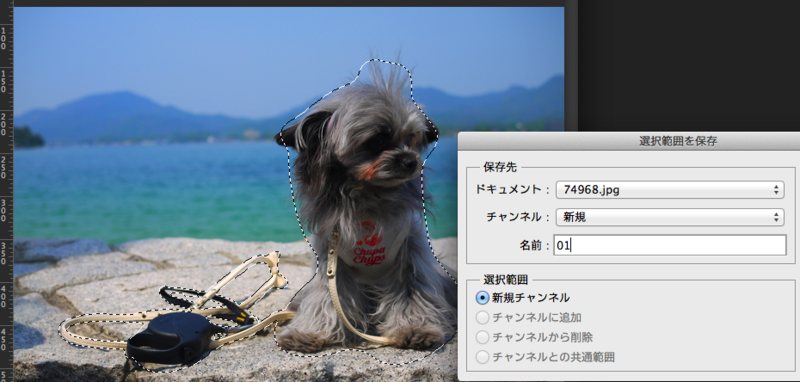Select the 新規チャンネル radio button
800x382 pixels.
pyautogui.click(x=482, y=298)
